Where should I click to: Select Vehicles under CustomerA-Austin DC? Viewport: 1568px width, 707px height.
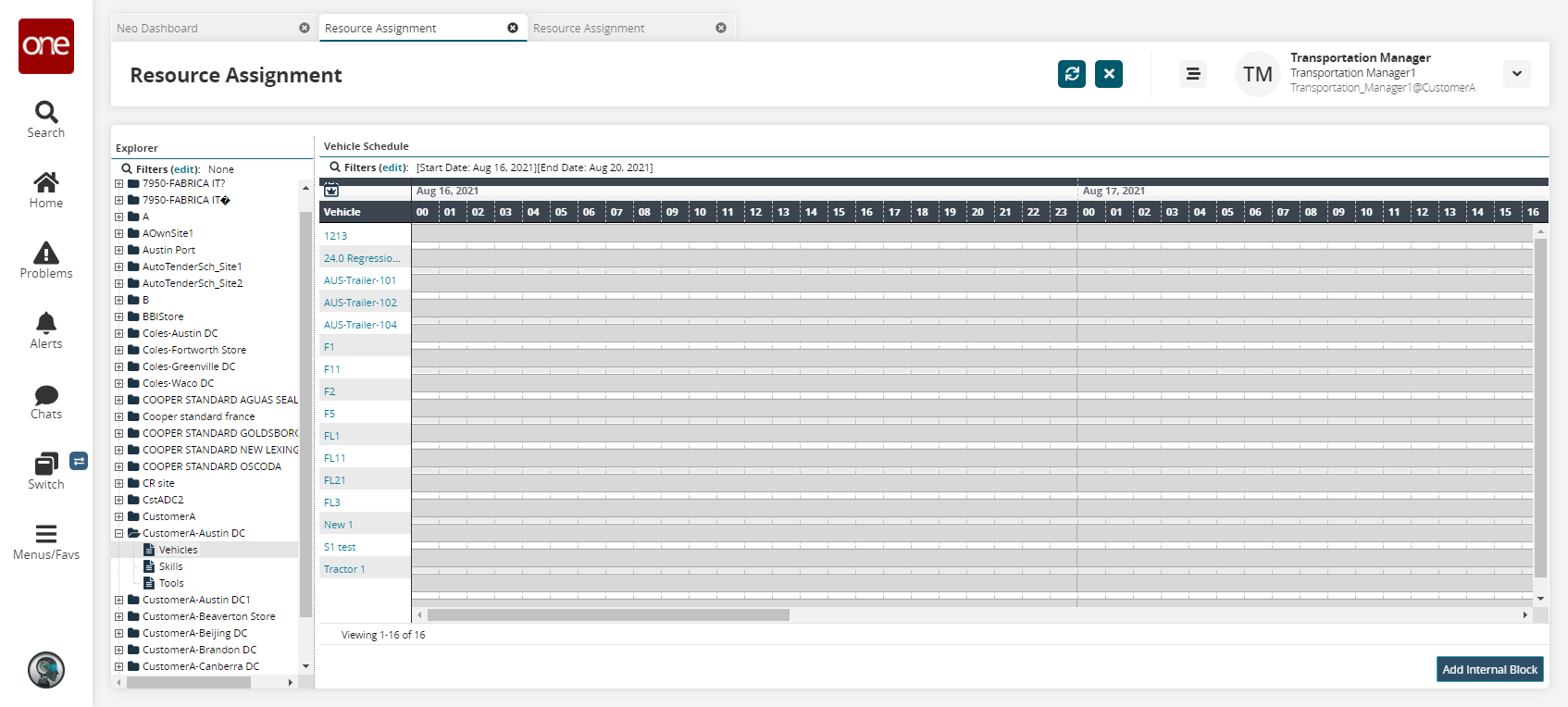click(x=179, y=550)
